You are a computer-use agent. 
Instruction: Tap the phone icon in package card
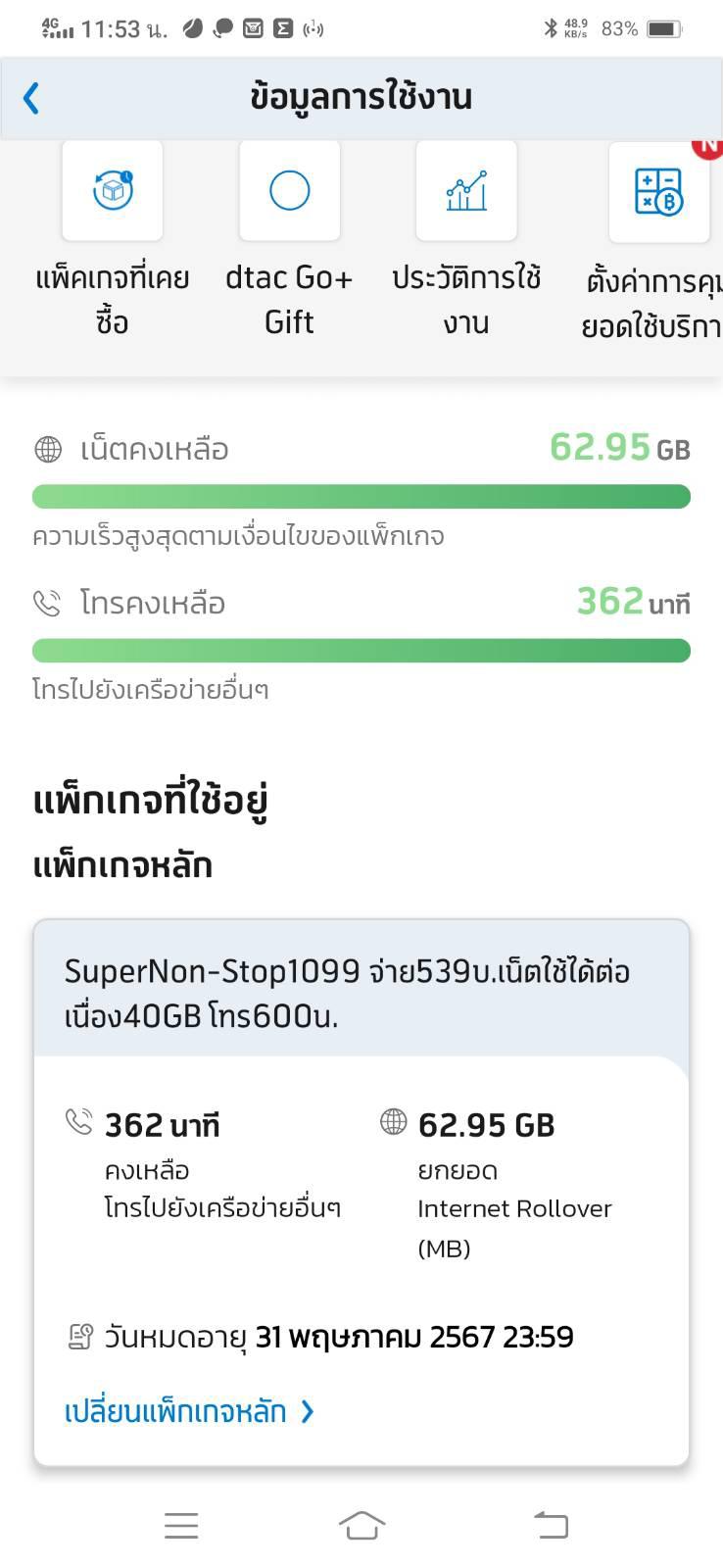78,1122
